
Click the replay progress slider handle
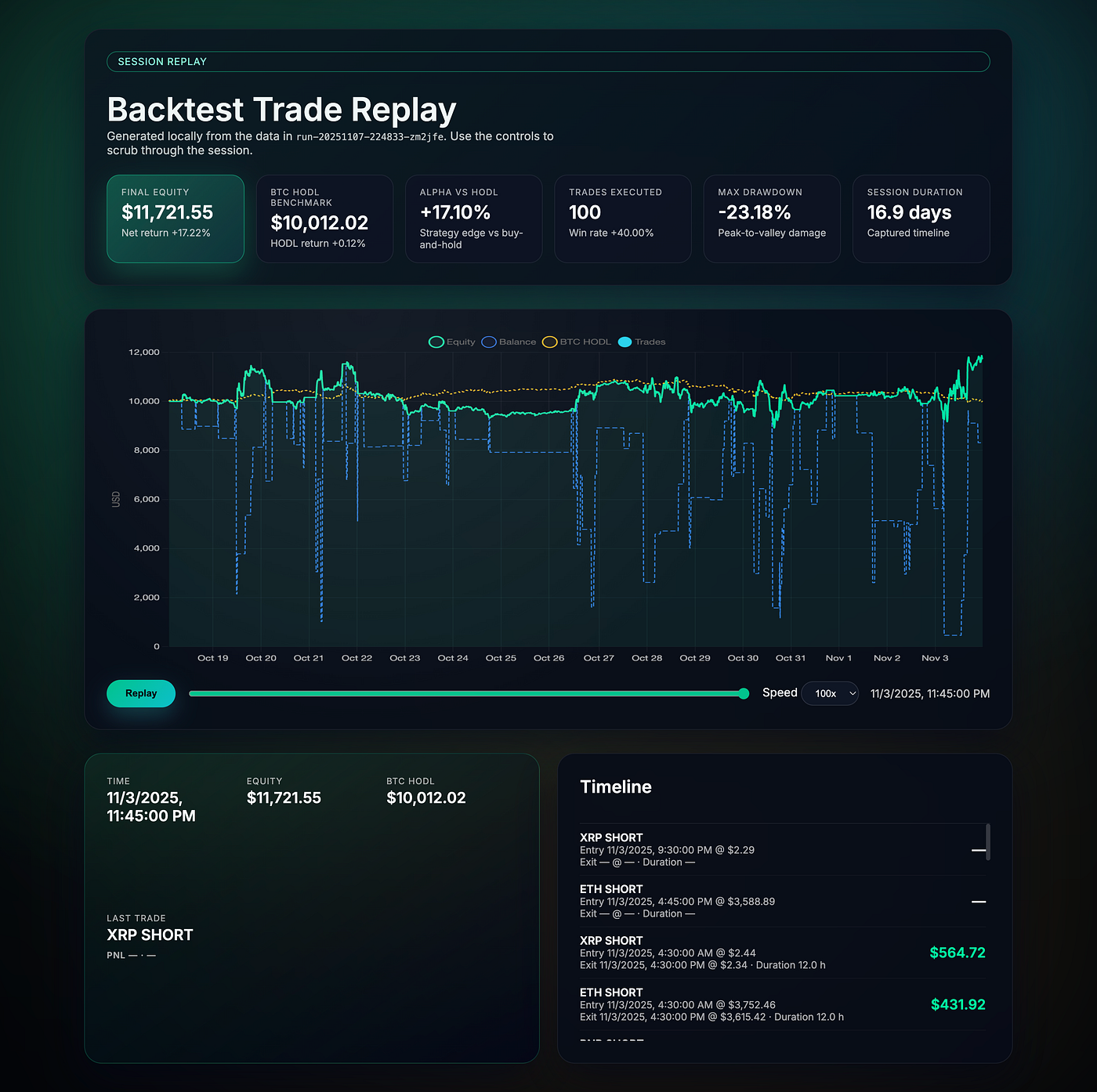point(744,693)
